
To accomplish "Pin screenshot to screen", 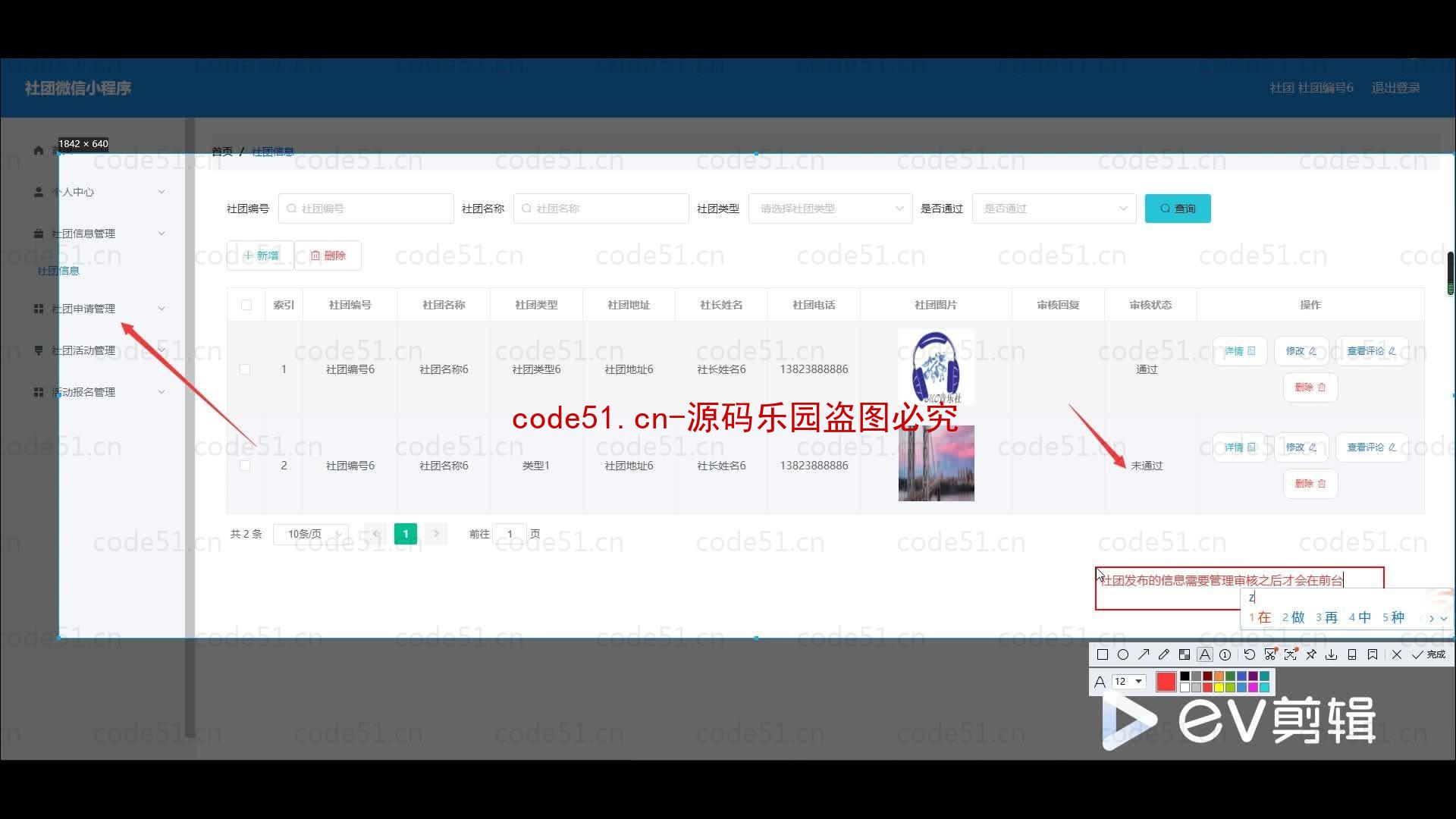I will 1311,654.
